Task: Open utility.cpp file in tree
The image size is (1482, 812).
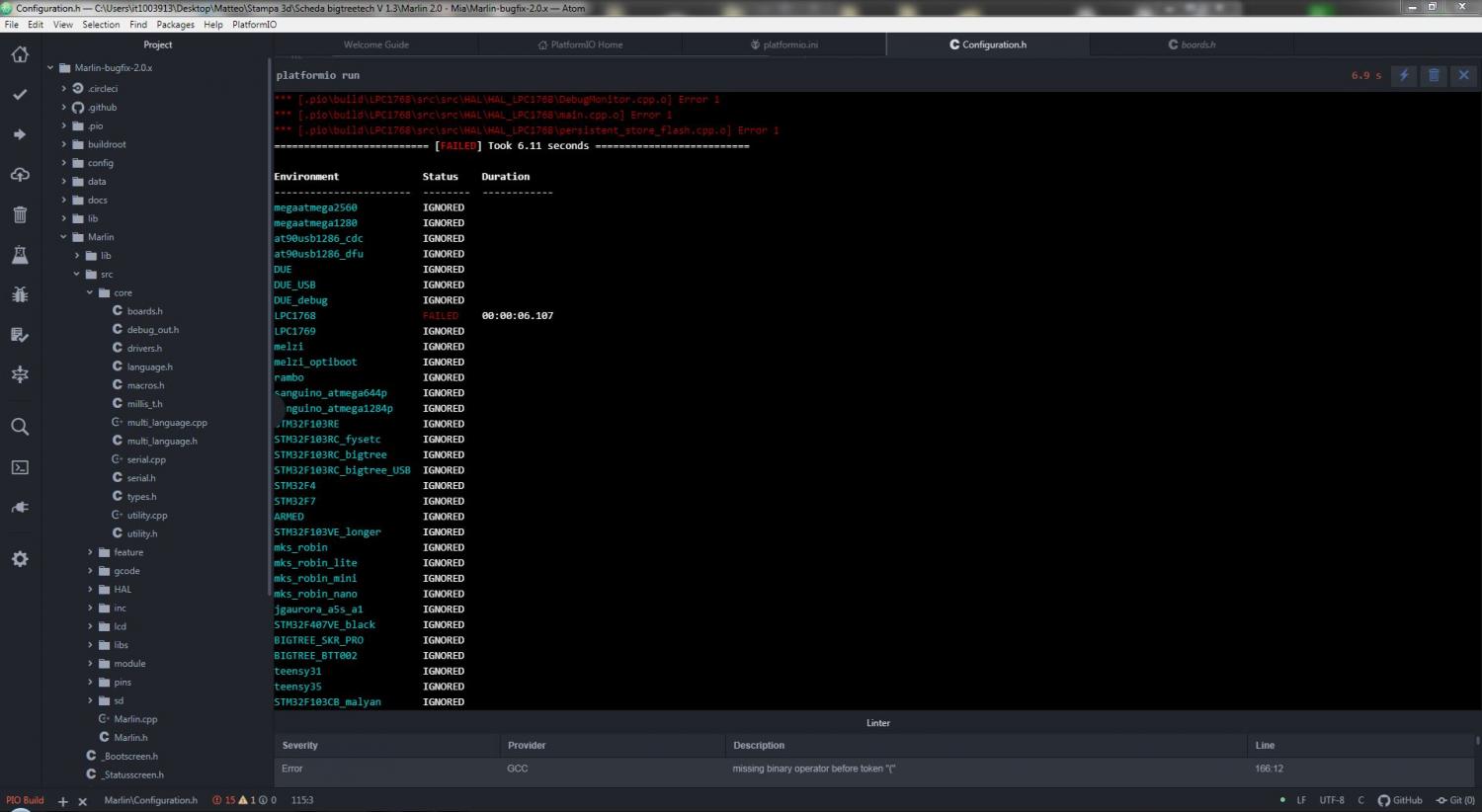Action: tap(147, 516)
